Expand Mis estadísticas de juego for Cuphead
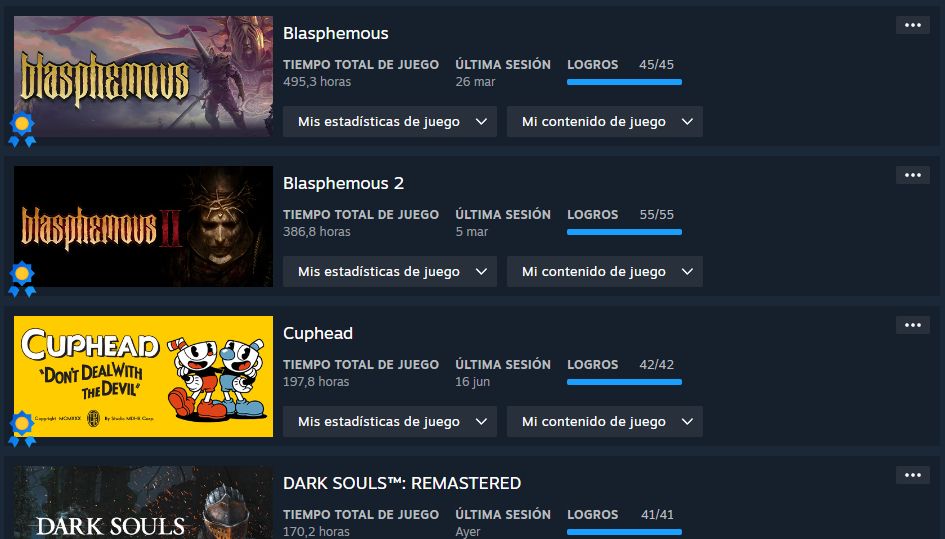 (x=390, y=422)
